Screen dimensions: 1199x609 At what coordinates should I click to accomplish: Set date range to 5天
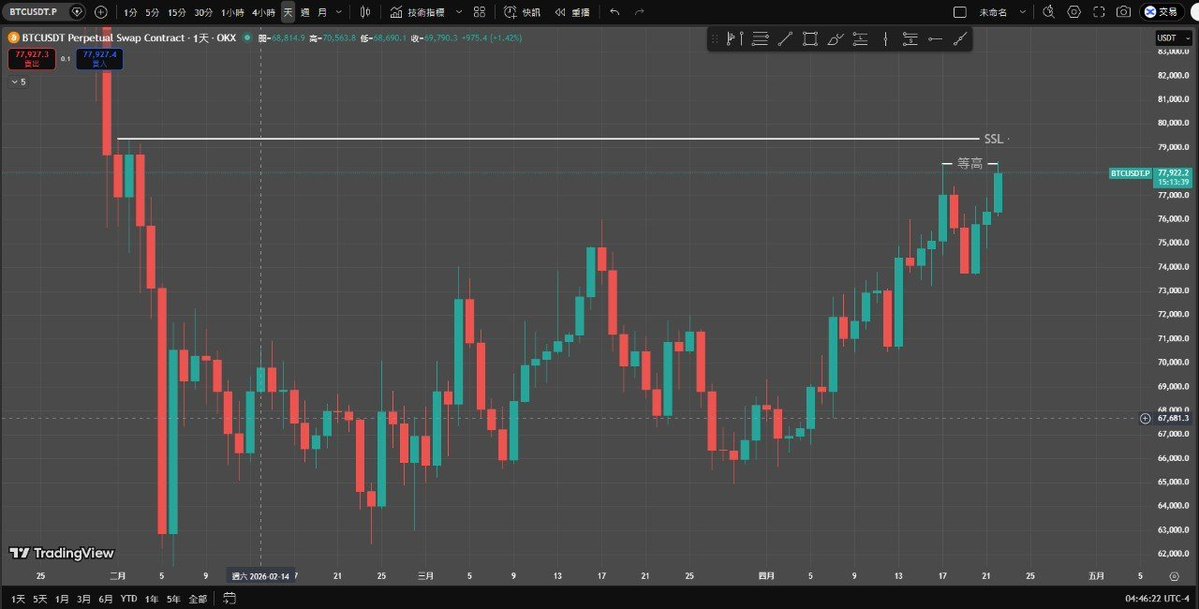click(x=41, y=599)
